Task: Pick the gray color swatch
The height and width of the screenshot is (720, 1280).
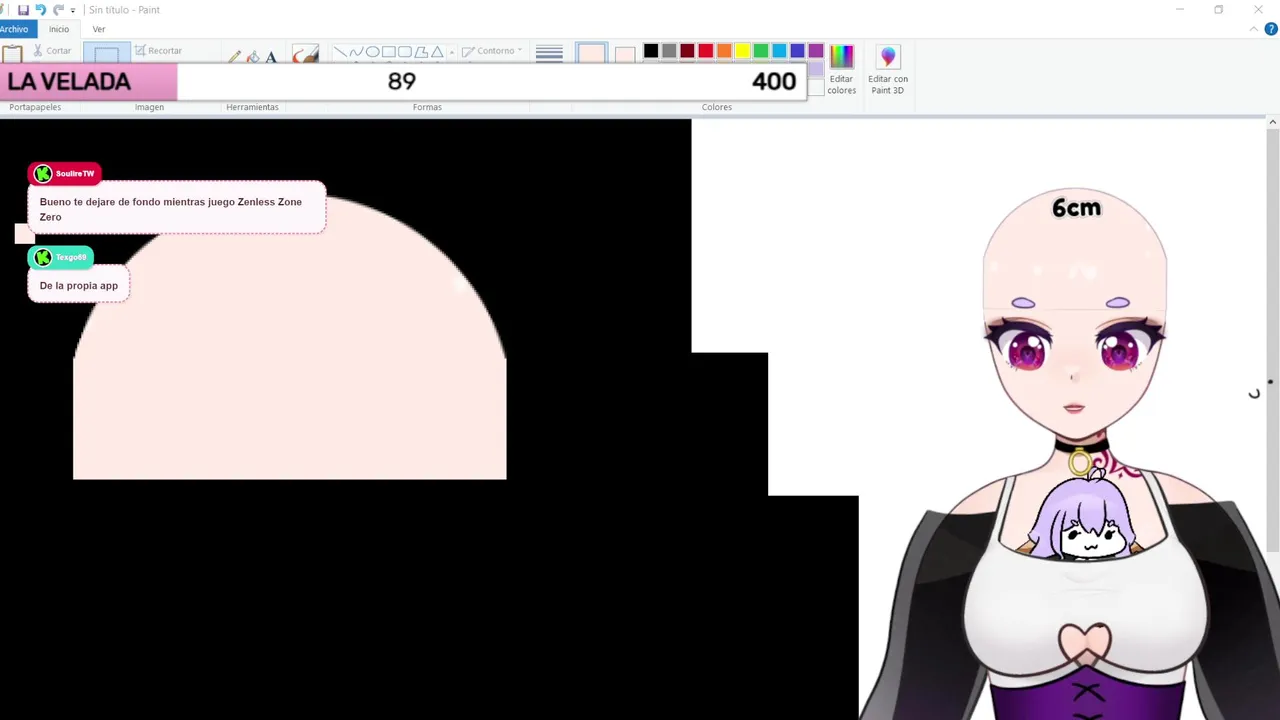Action: coord(669,51)
